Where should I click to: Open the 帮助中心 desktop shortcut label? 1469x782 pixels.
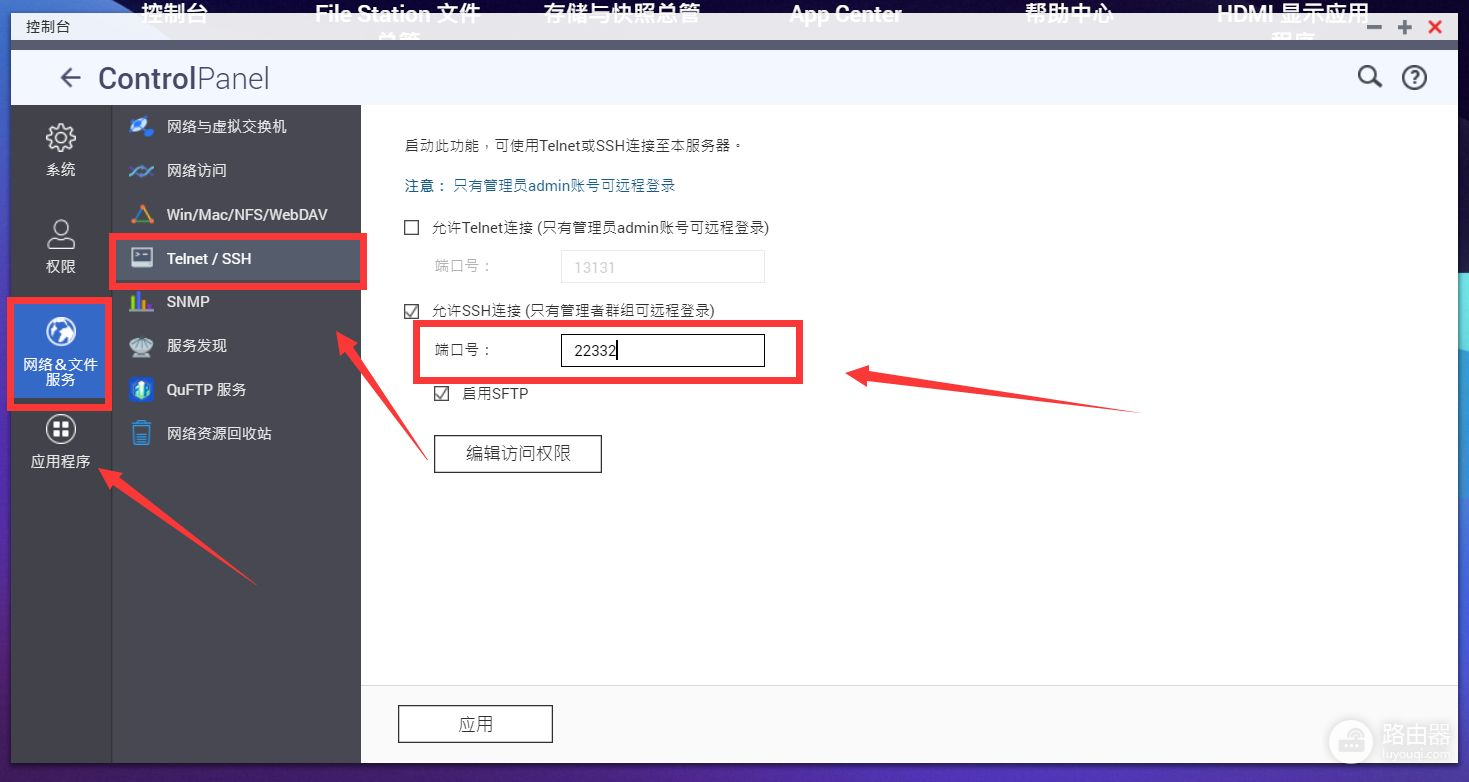click(1069, 14)
